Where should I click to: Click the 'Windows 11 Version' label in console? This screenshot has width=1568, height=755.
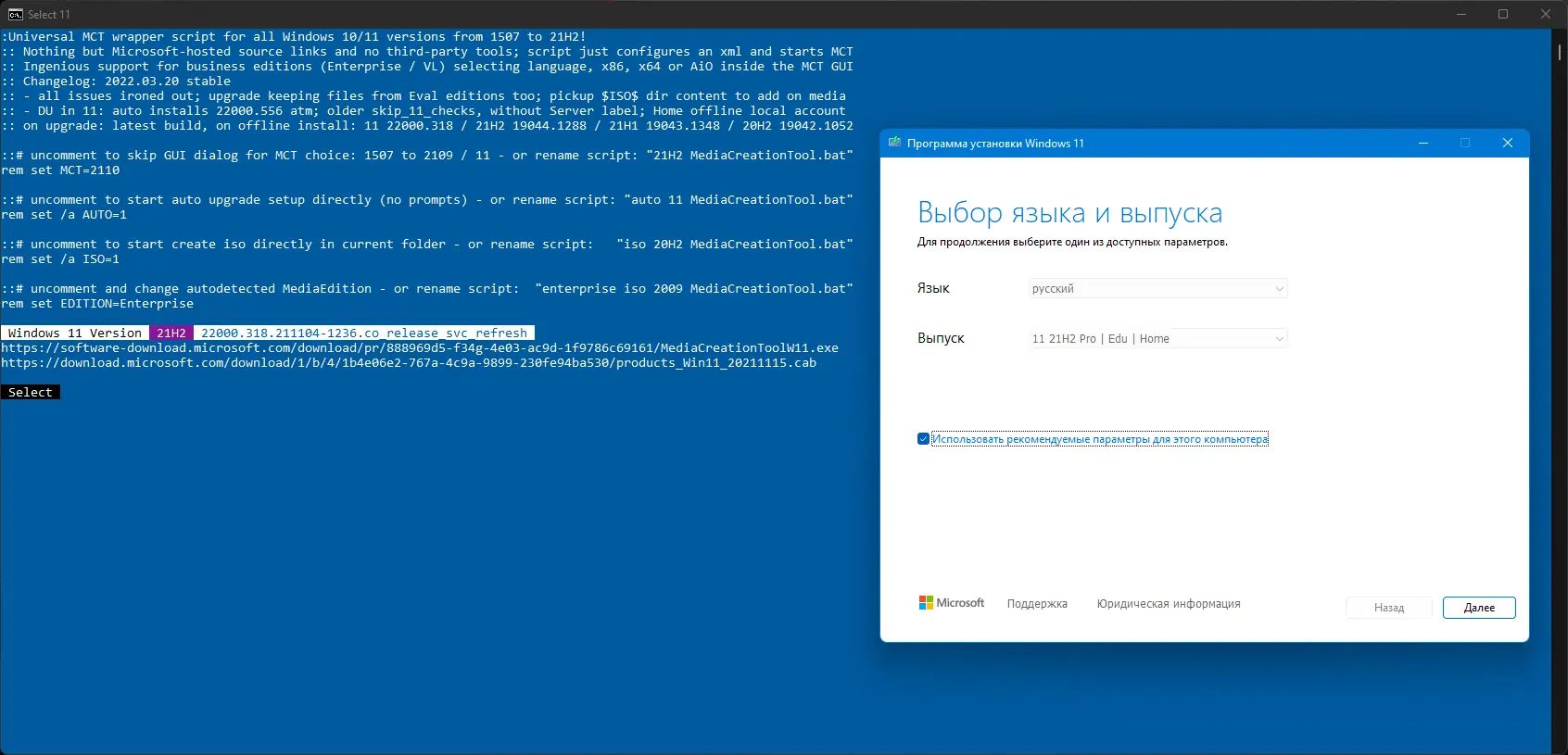click(x=75, y=333)
